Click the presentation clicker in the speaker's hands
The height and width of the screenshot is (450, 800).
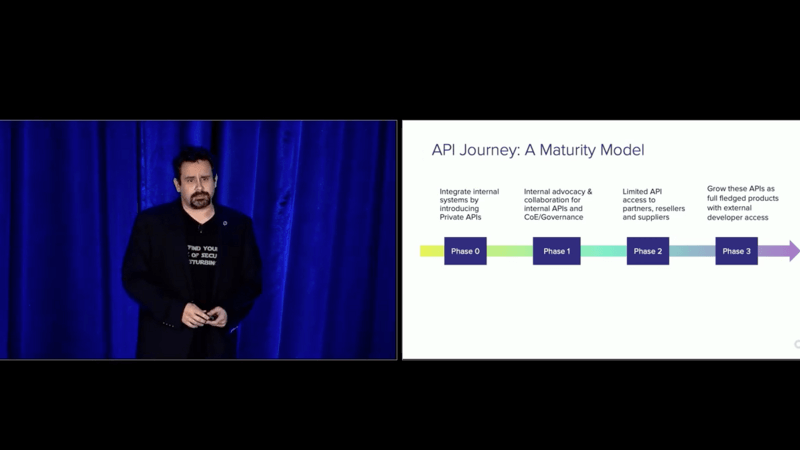pyautogui.click(x=208, y=317)
